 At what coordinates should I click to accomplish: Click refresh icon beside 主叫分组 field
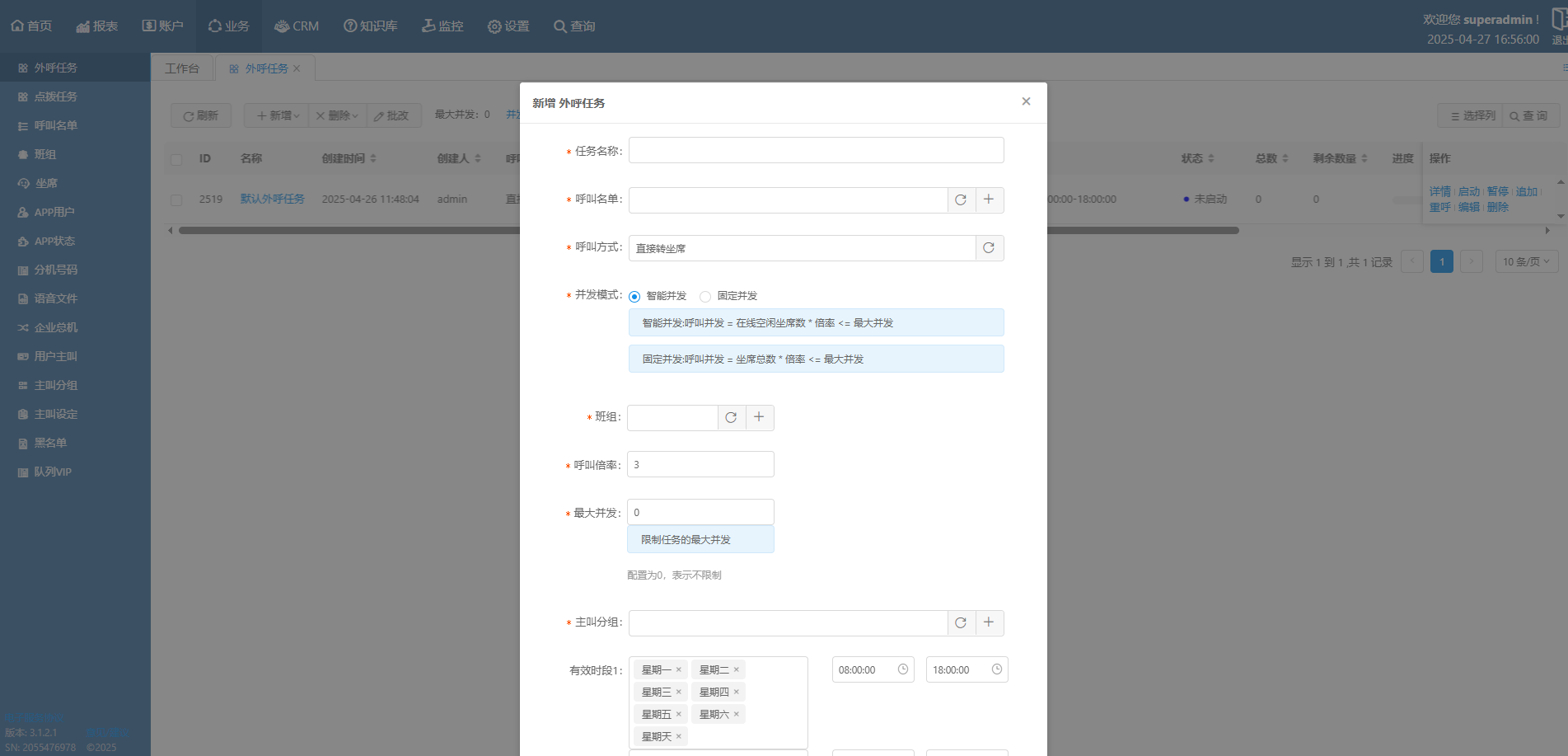[961, 623]
